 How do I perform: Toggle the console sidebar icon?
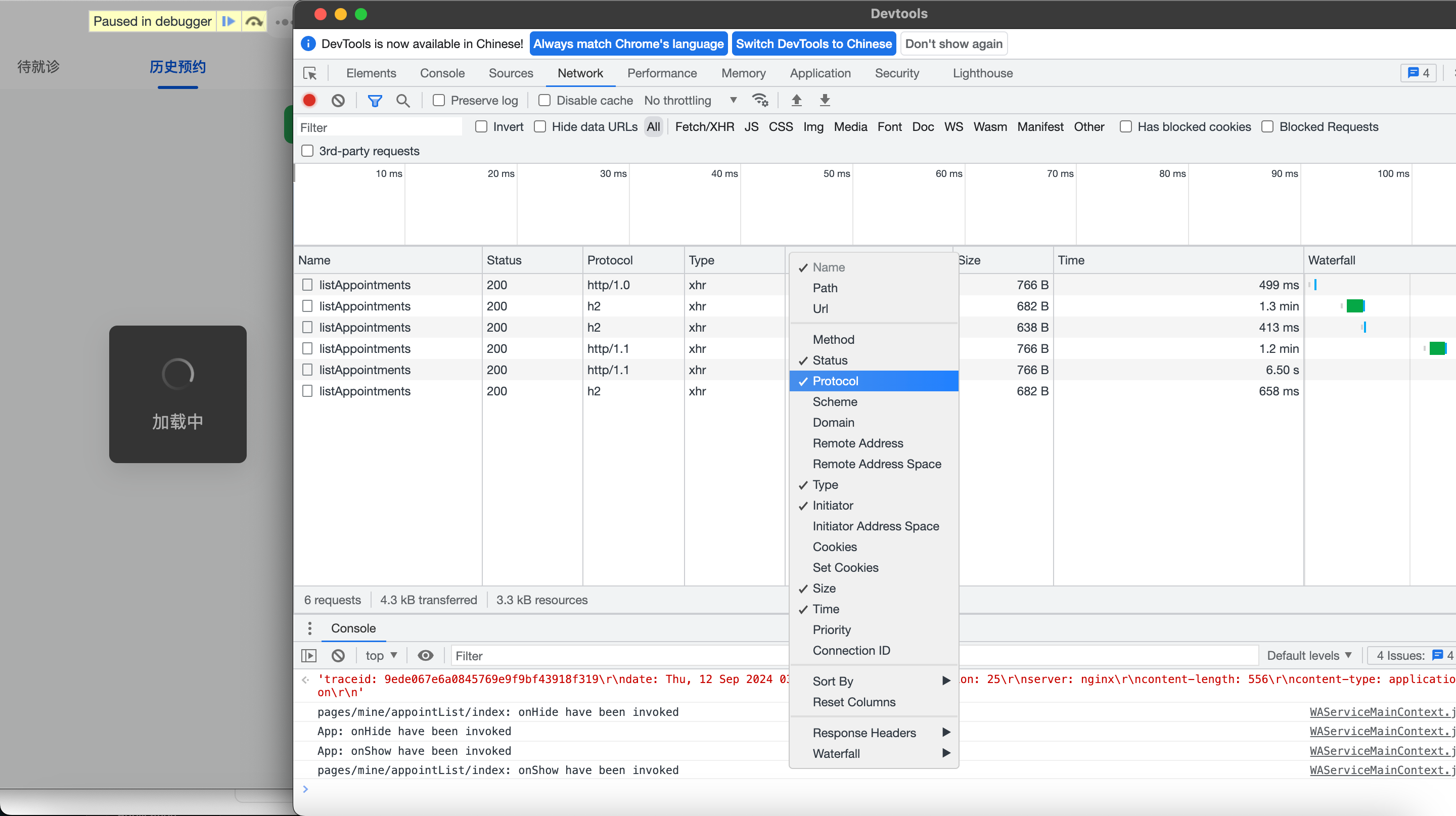click(x=308, y=656)
